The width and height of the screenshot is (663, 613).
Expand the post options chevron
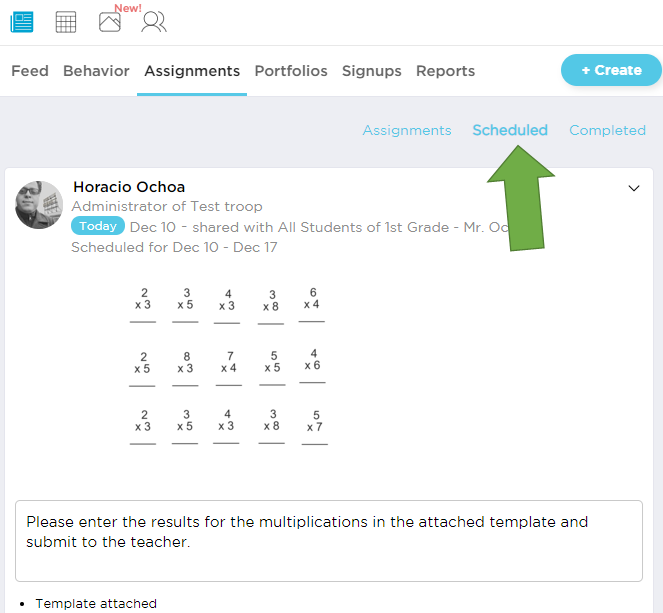point(633,188)
